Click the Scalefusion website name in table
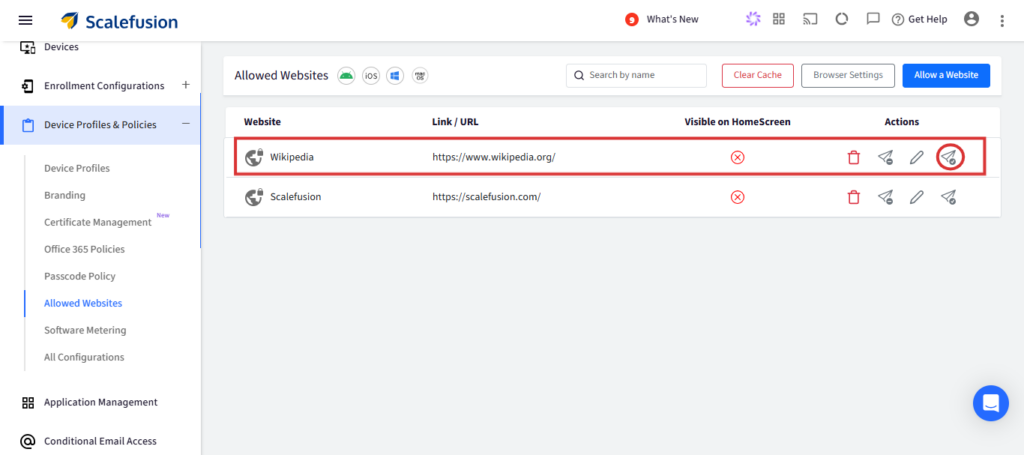Viewport: 1024px width, 455px height. click(x=296, y=196)
